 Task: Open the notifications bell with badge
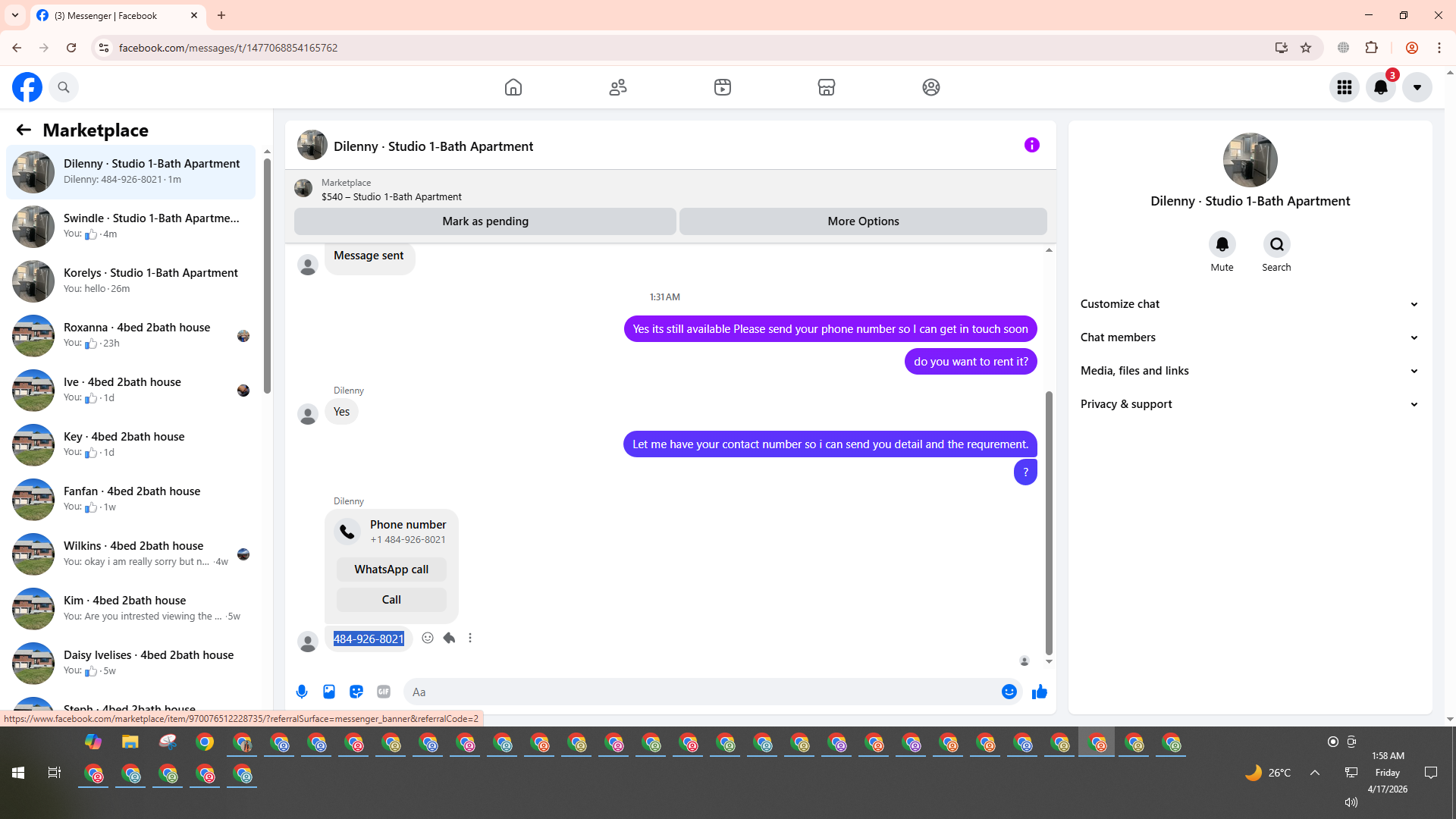pos(1381,87)
